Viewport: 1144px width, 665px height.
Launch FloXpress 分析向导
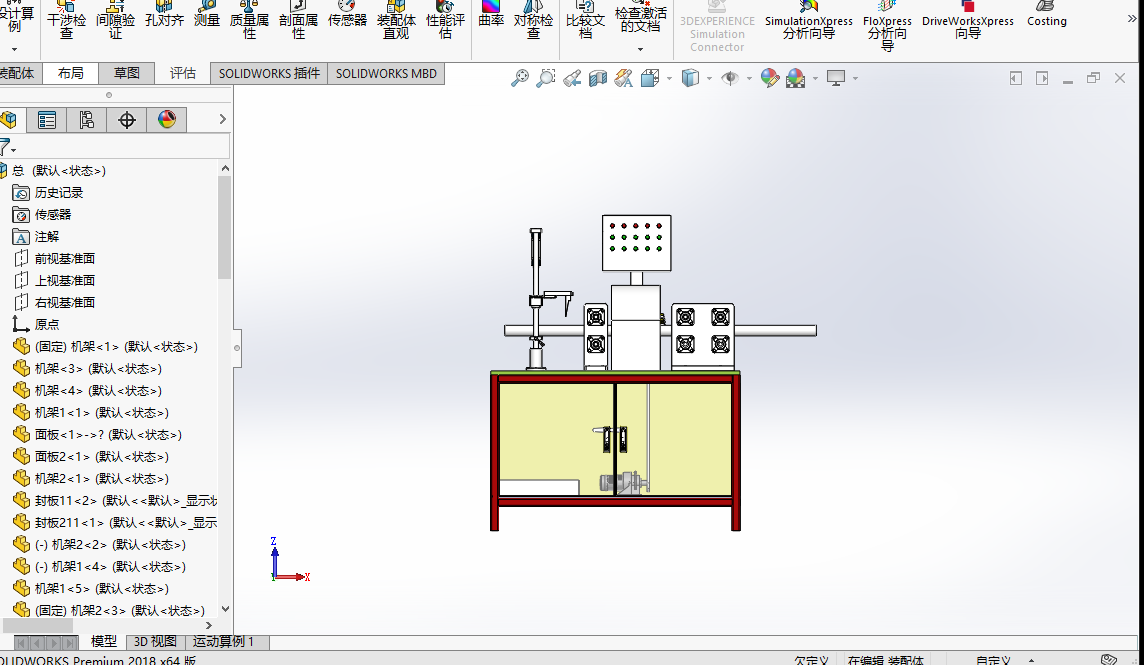[887, 26]
